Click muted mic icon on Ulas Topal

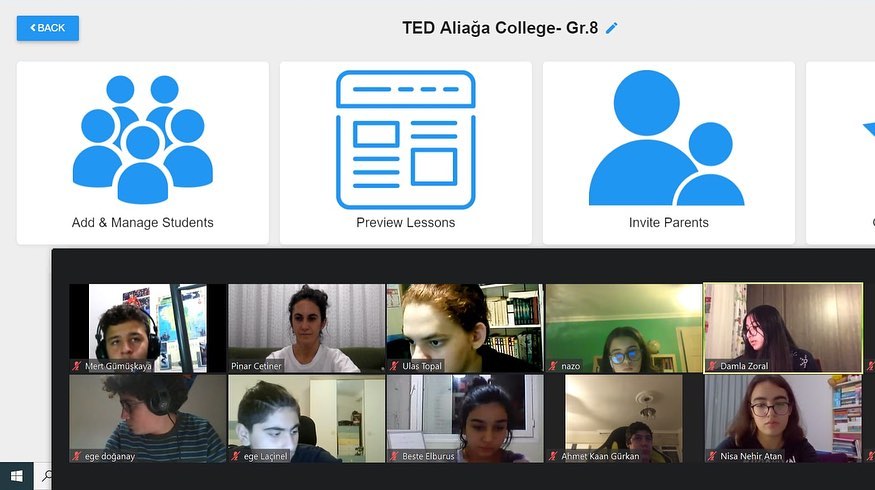pos(394,366)
